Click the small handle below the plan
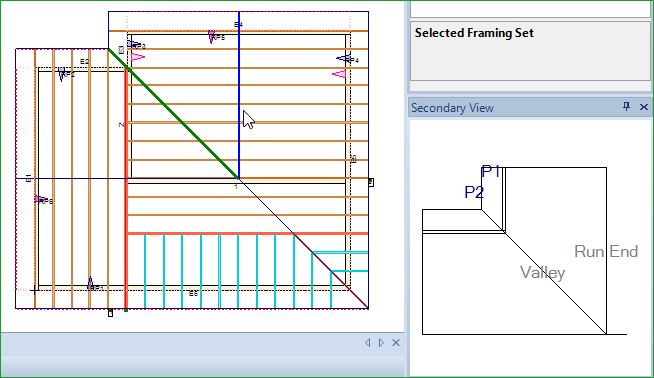Image resolution: width=654 pixels, height=378 pixels. coord(110,313)
